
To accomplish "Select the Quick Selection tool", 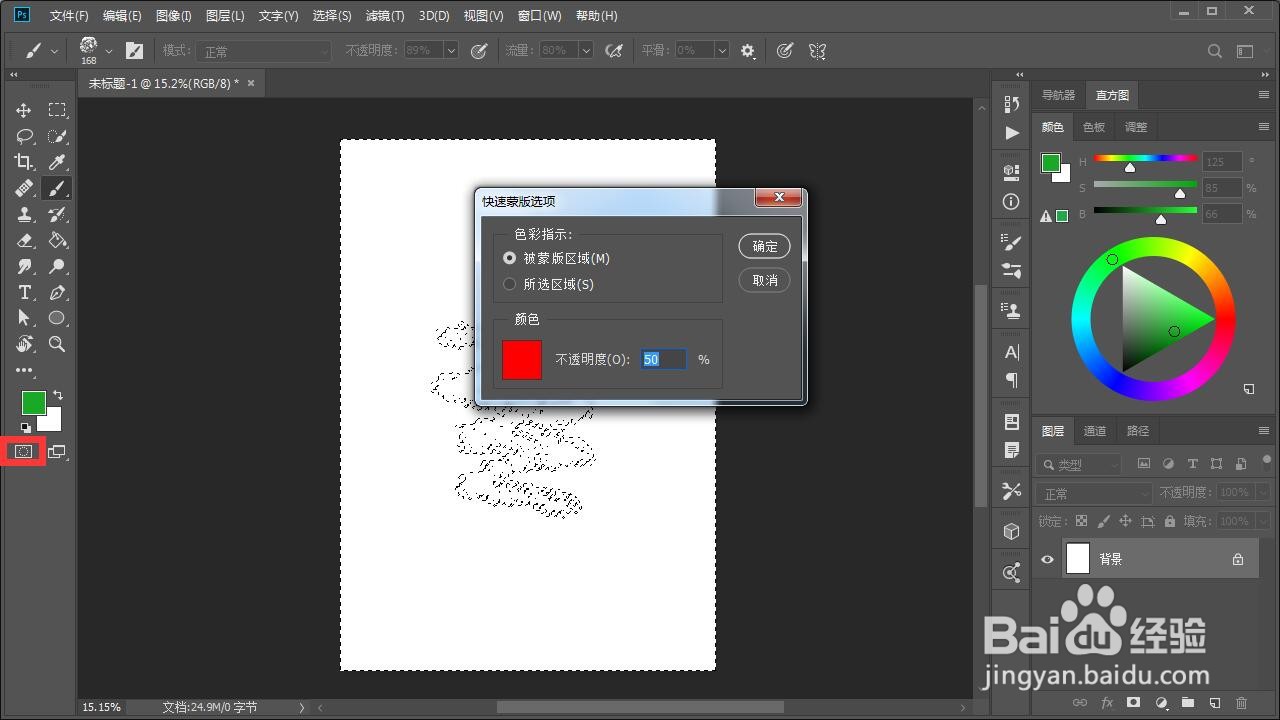I will (x=58, y=136).
